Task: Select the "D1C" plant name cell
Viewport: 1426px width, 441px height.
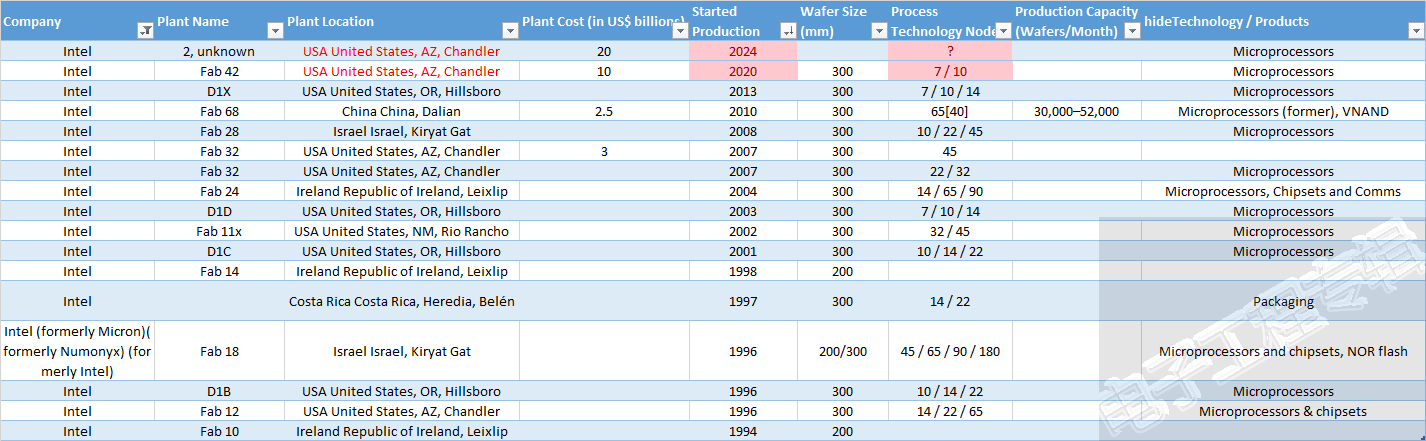Action: point(219,251)
